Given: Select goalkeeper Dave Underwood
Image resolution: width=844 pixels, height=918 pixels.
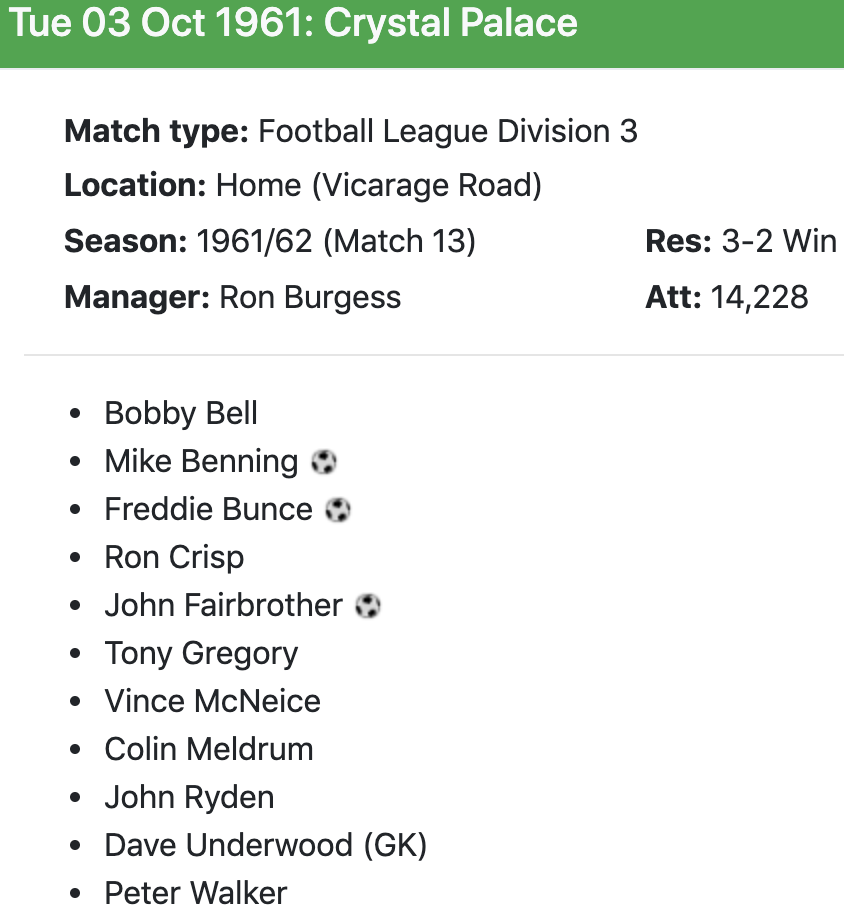Looking at the screenshot, I should click(x=265, y=846).
